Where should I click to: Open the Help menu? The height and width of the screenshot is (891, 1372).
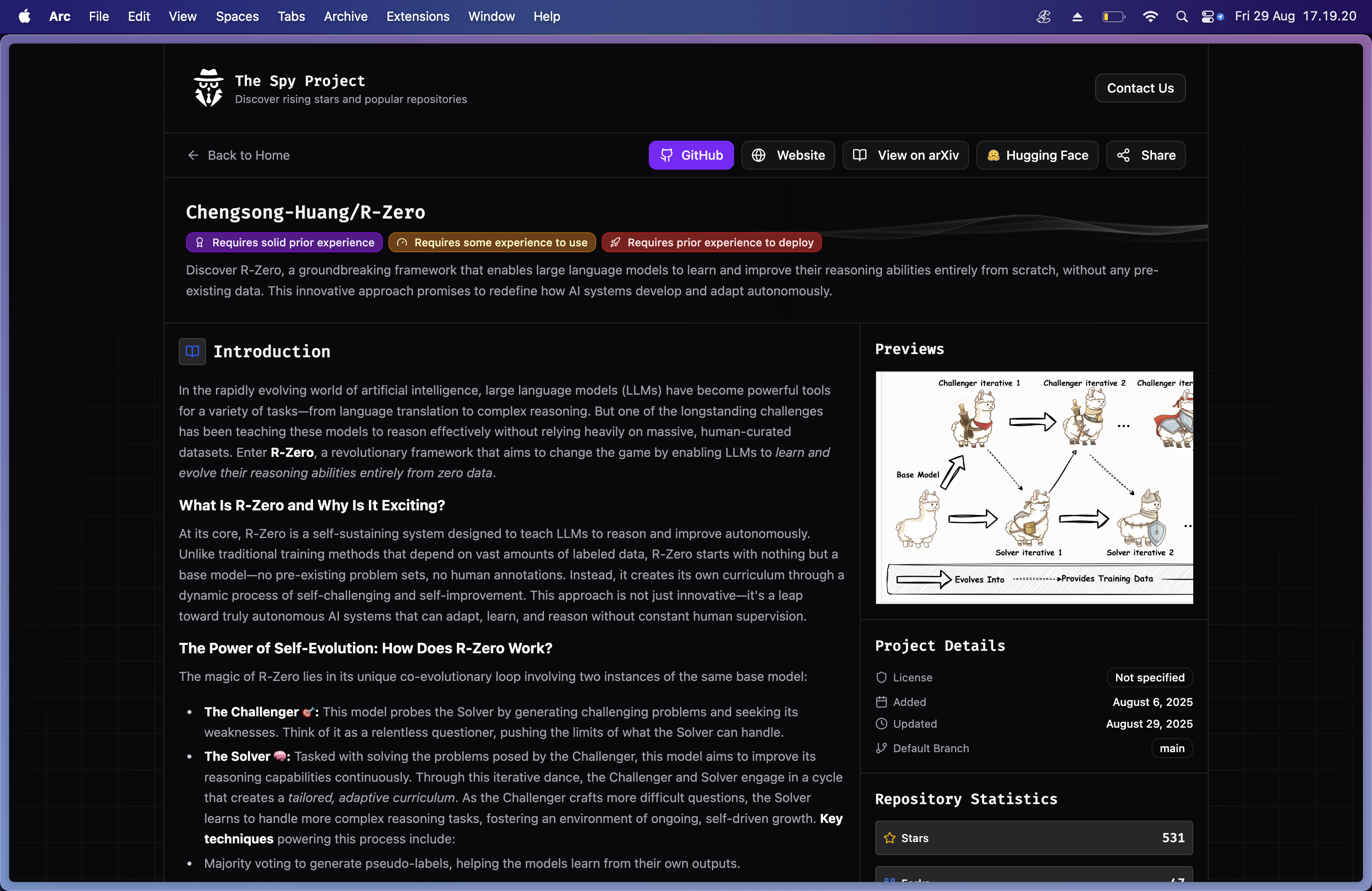[x=547, y=16]
